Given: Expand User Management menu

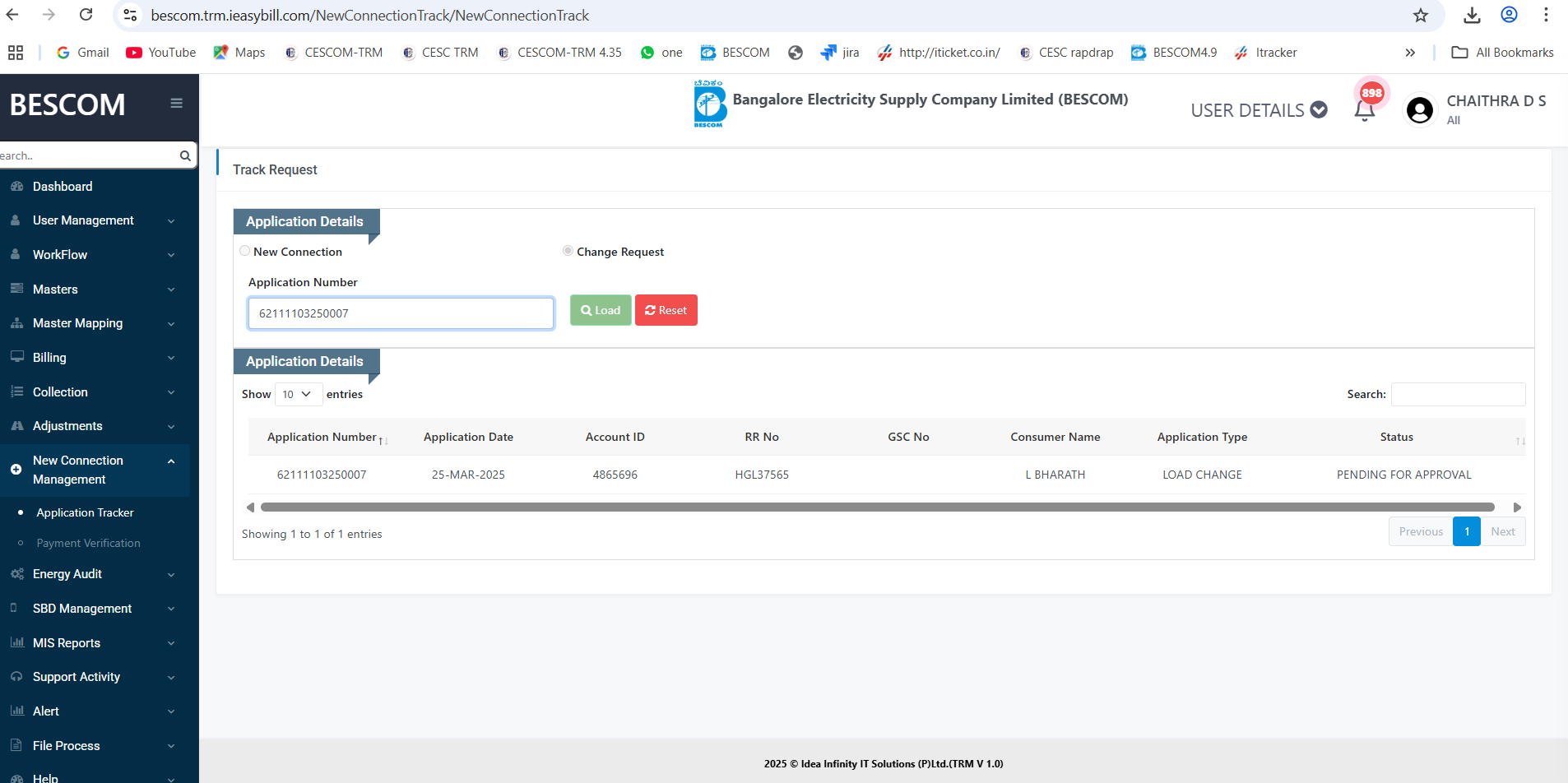Looking at the screenshot, I should click(95, 220).
